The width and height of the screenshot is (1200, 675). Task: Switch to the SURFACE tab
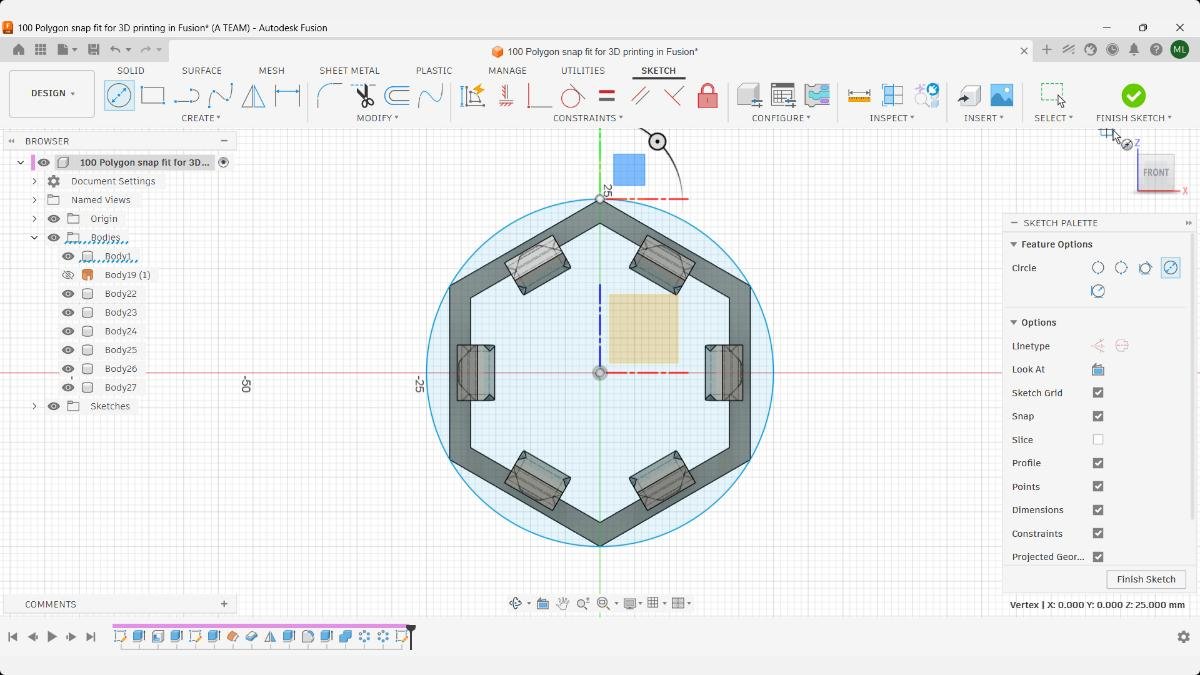point(202,71)
